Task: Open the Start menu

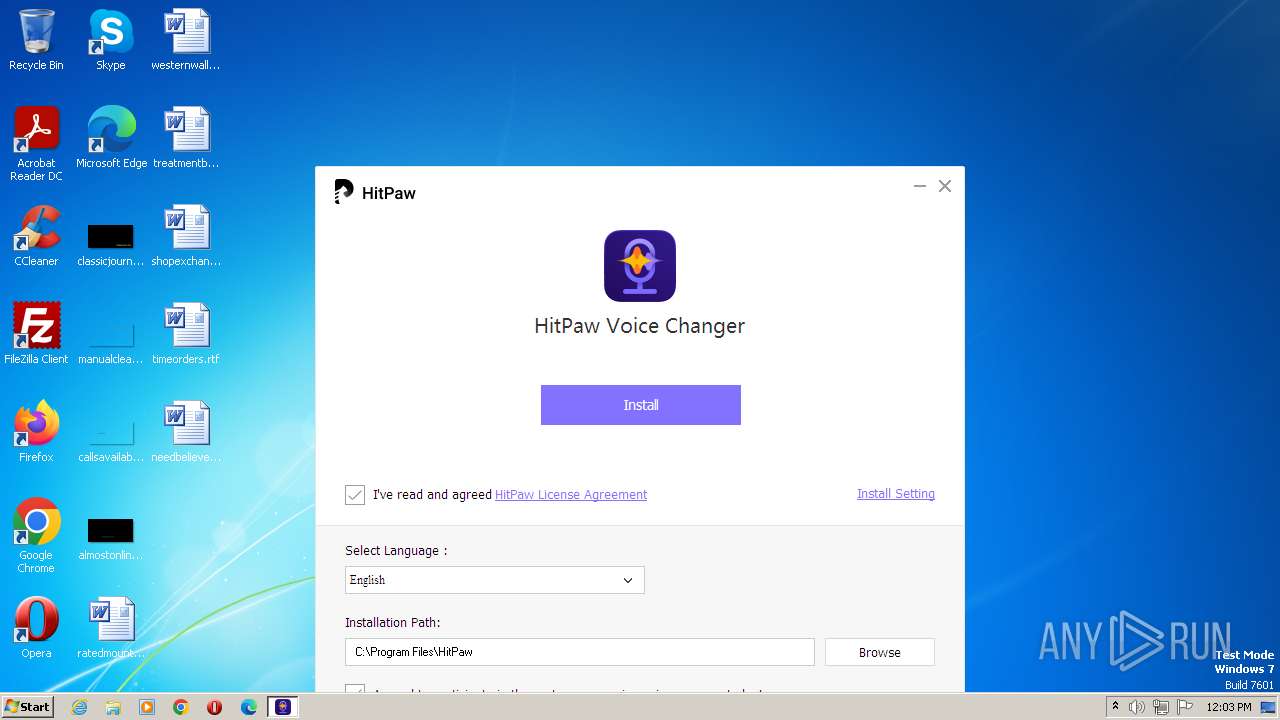Action: 28,707
